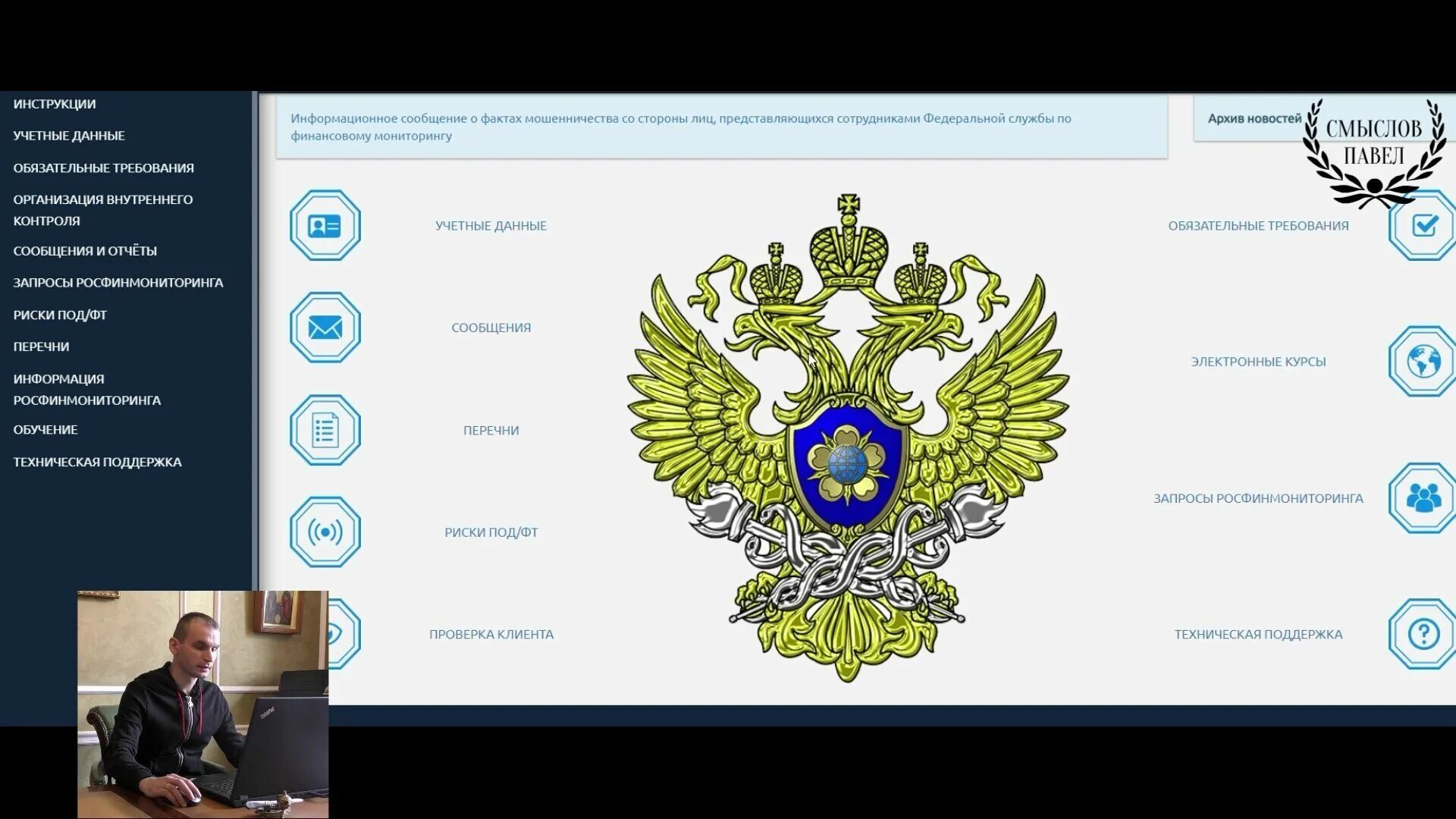
Task: Click the presenter webcam video thumbnail
Action: 202,704
